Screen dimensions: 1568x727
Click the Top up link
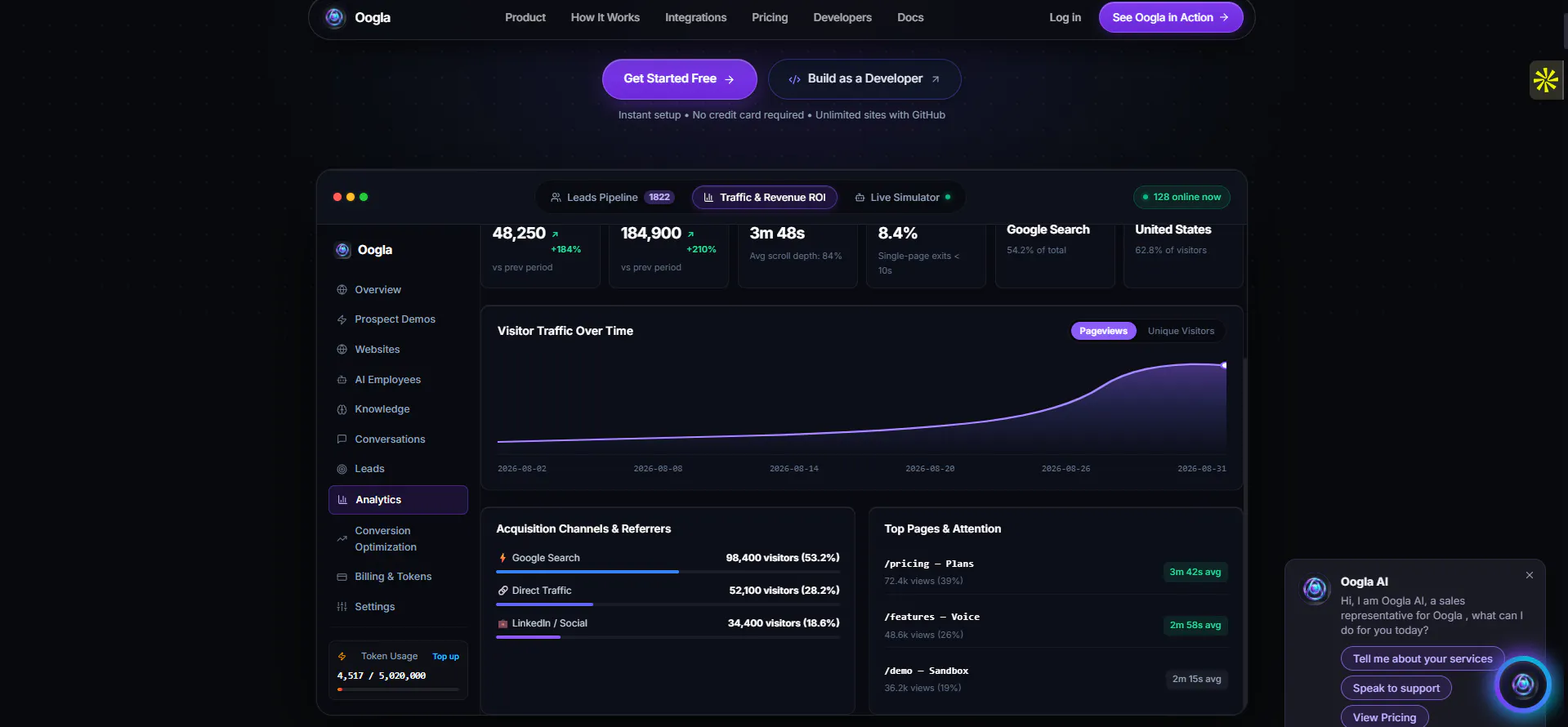(x=445, y=657)
